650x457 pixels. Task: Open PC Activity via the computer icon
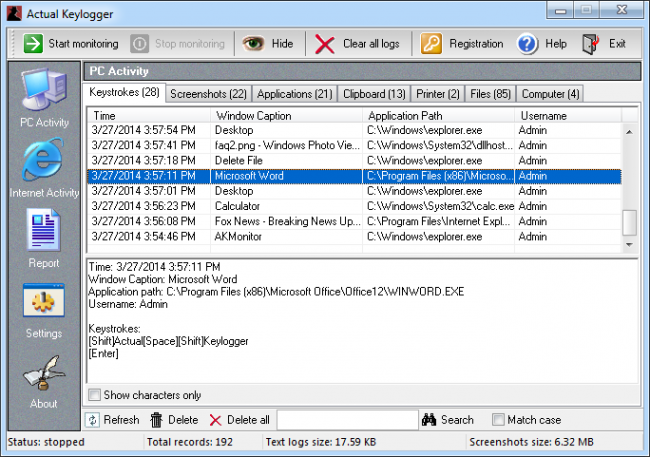click(x=44, y=89)
